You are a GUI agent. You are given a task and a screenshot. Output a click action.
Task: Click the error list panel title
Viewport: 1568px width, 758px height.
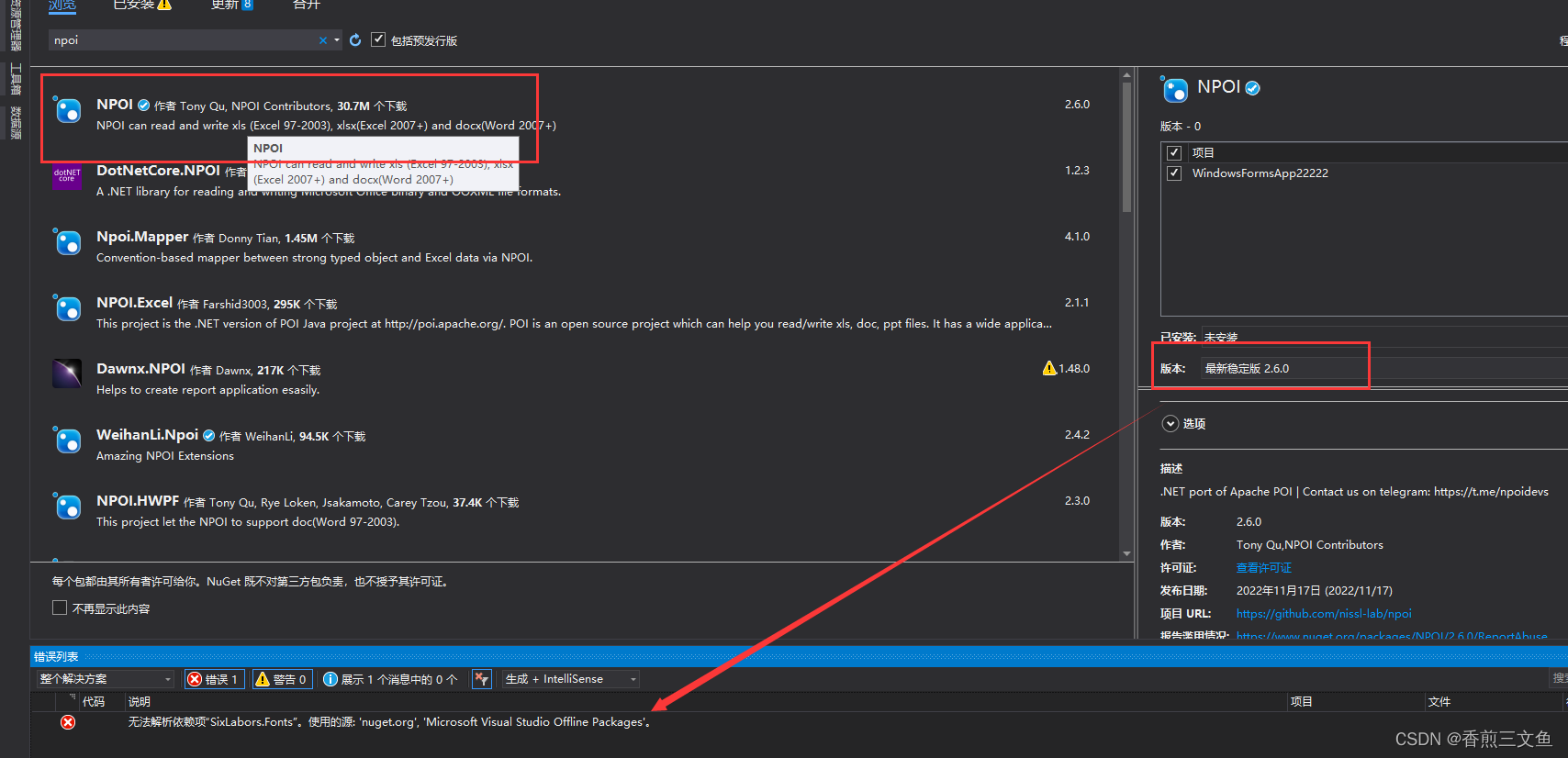point(56,656)
